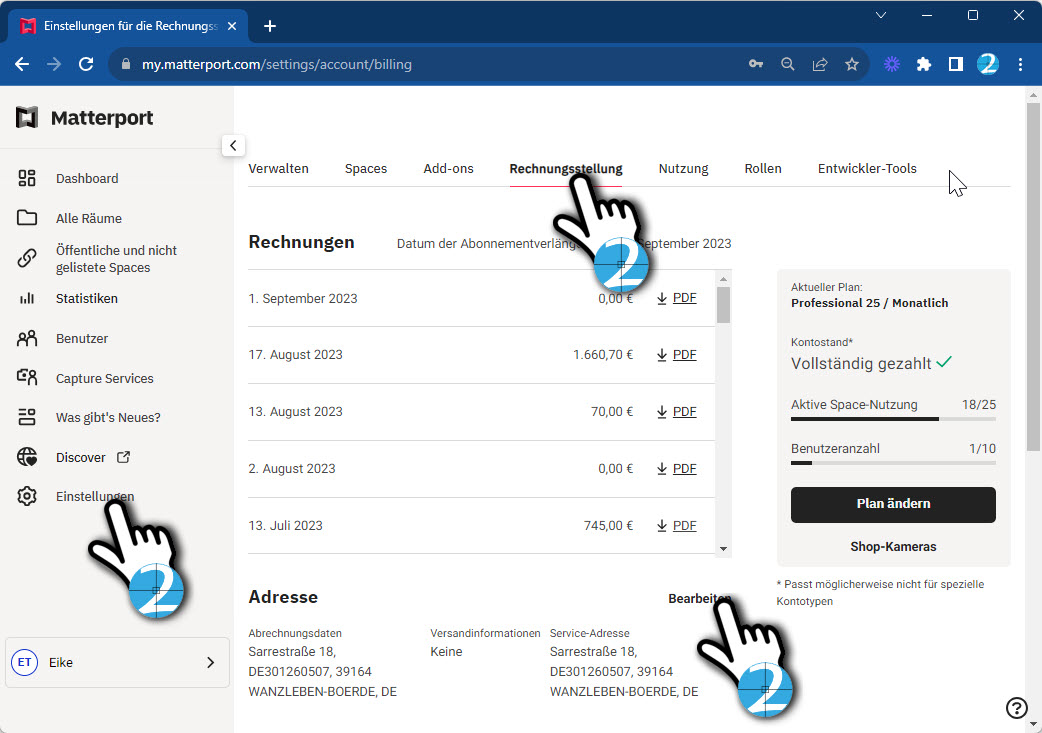The width and height of the screenshot is (1042, 733).
Task: Click the Vollständig gezahlt status
Action: [871, 364]
